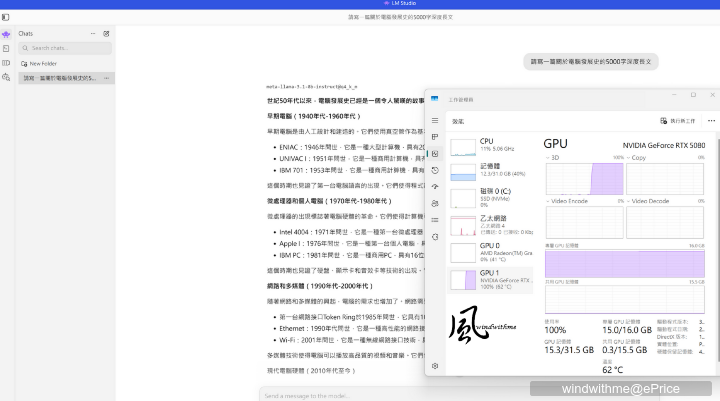Open the Chat view robot icon
Screen dimensions: 720x401
6,34
